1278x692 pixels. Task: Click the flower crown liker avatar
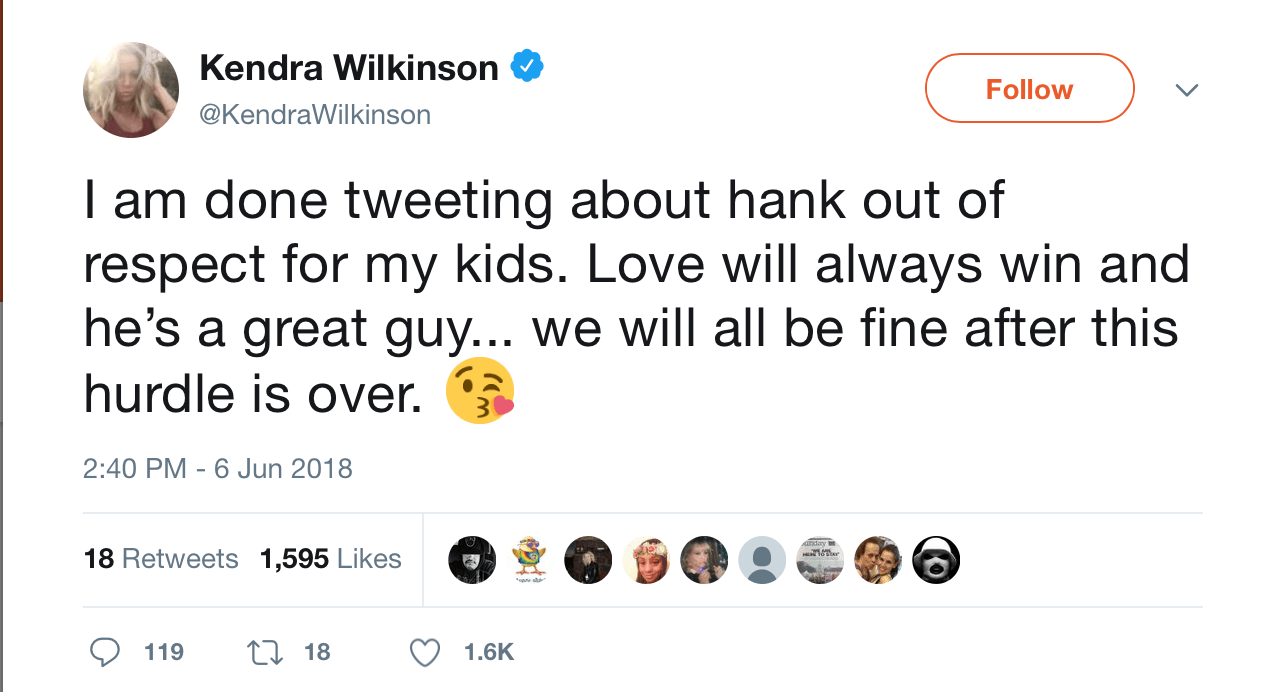pos(646,560)
